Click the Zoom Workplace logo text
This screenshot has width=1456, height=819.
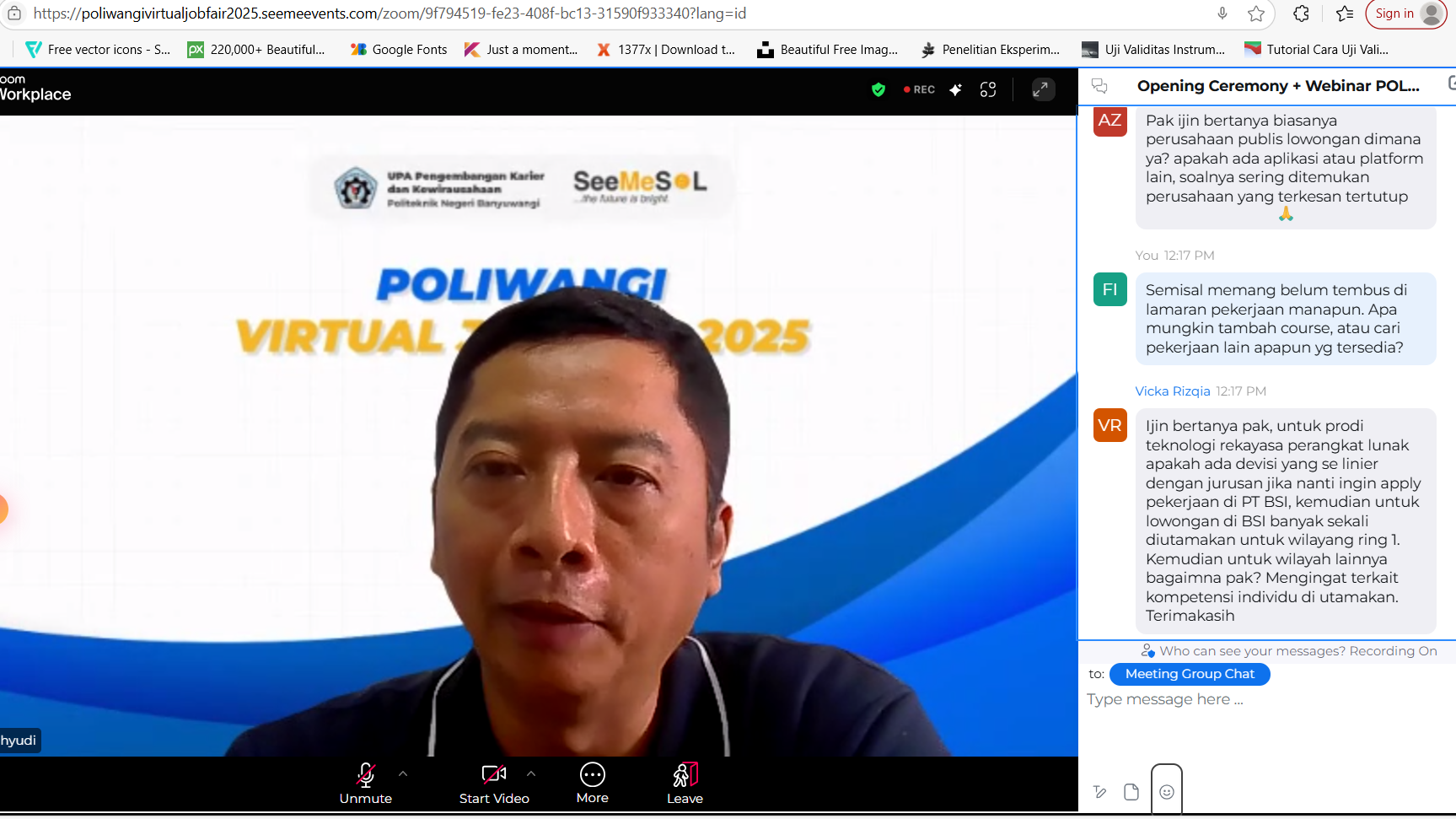click(x=35, y=88)
